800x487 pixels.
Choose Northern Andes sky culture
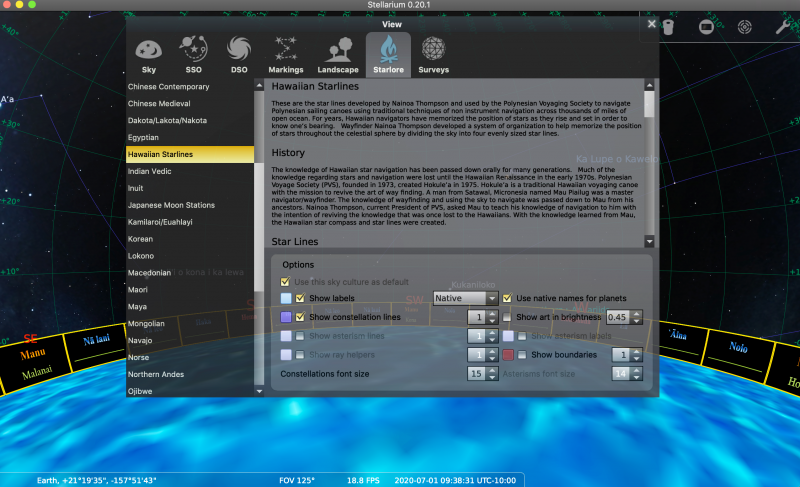pyautogui.click(x=190, y=374)
